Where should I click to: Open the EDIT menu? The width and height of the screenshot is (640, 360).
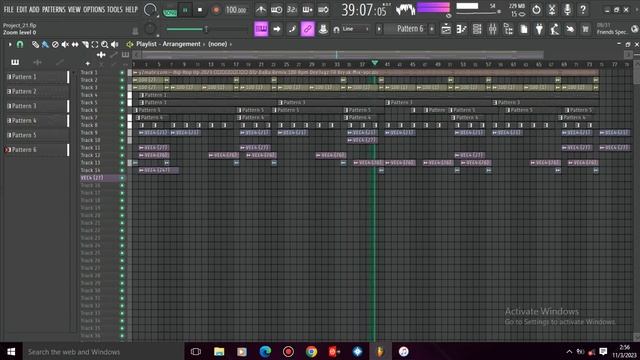pyautogui.click(x=22, y=9)
